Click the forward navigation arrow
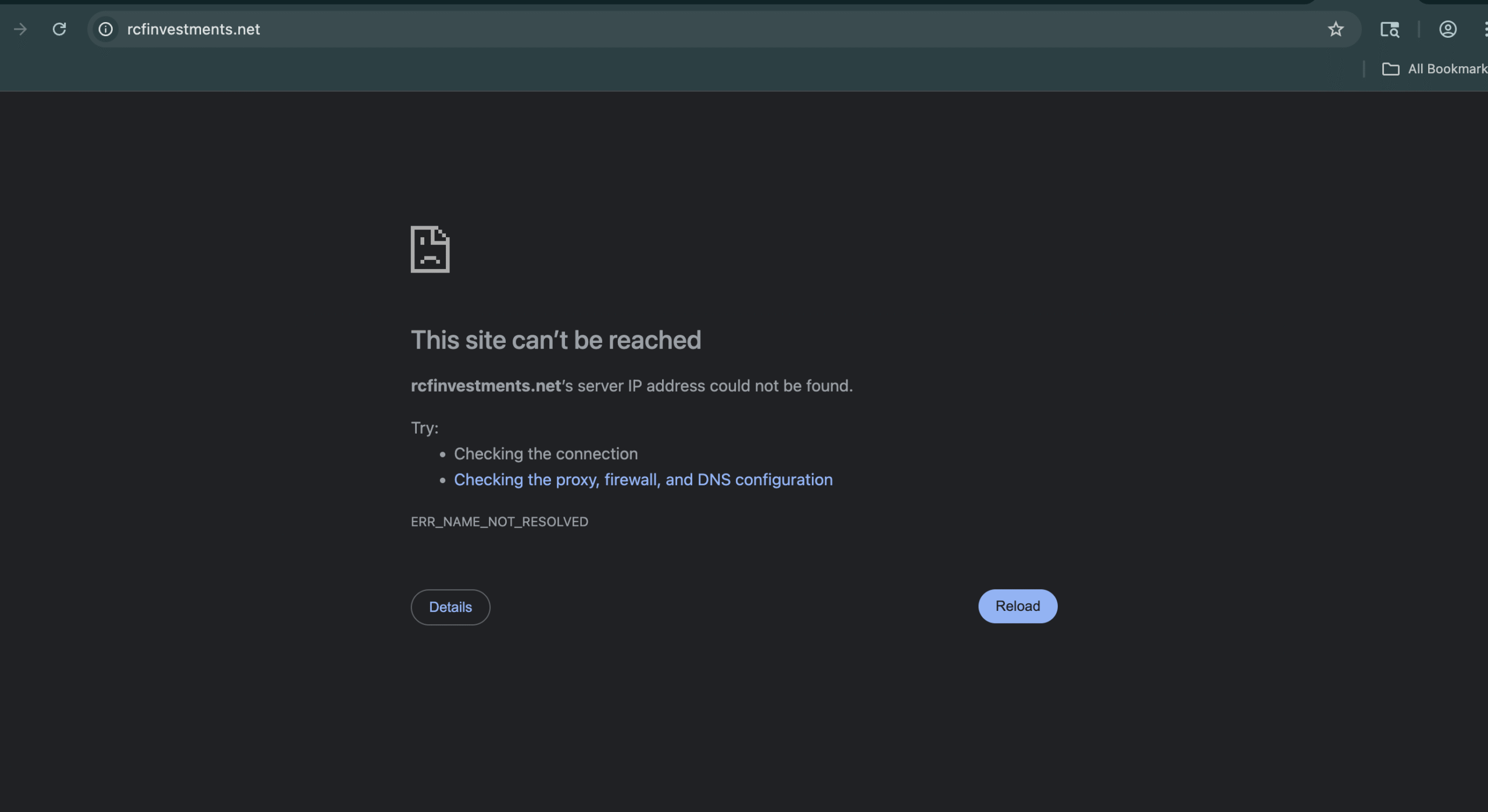Viewport: 1488px width, 812px height. 20,29
